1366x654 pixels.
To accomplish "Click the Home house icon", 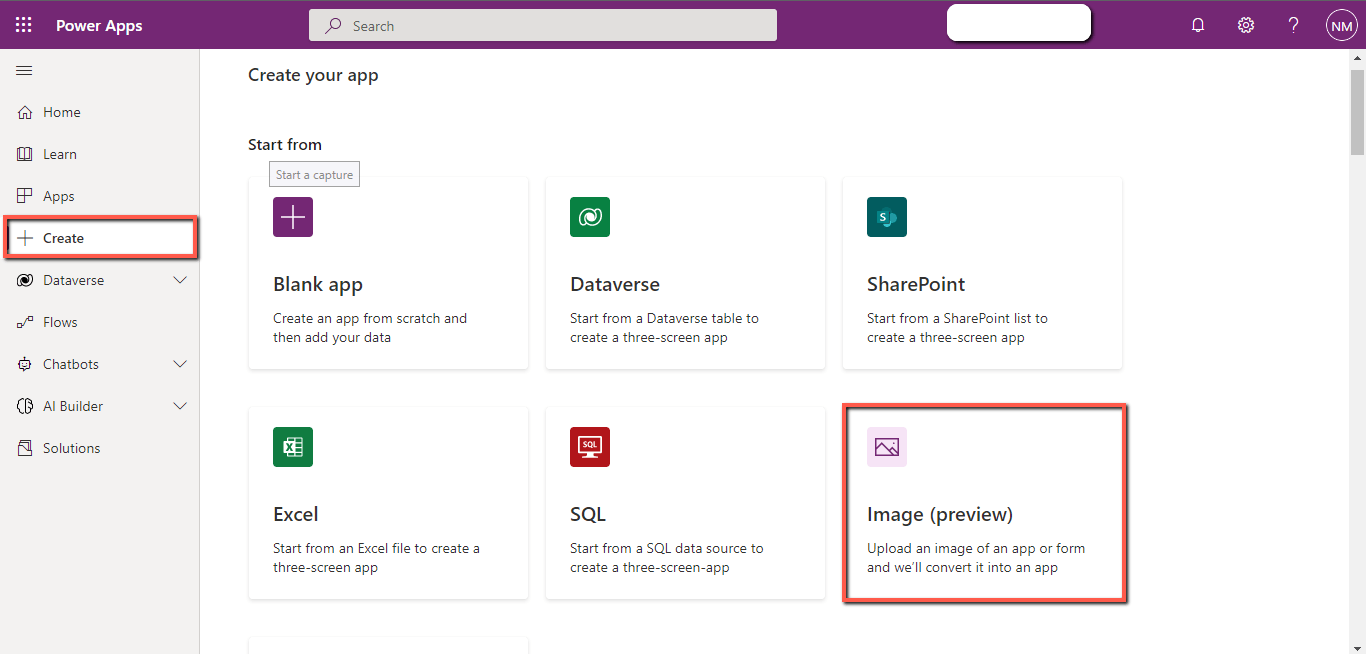I will point(25,112).
